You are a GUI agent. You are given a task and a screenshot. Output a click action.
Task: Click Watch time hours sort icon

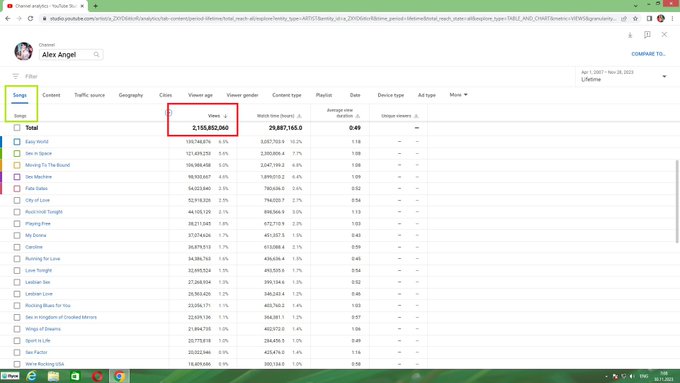click(x=299, y=116)
